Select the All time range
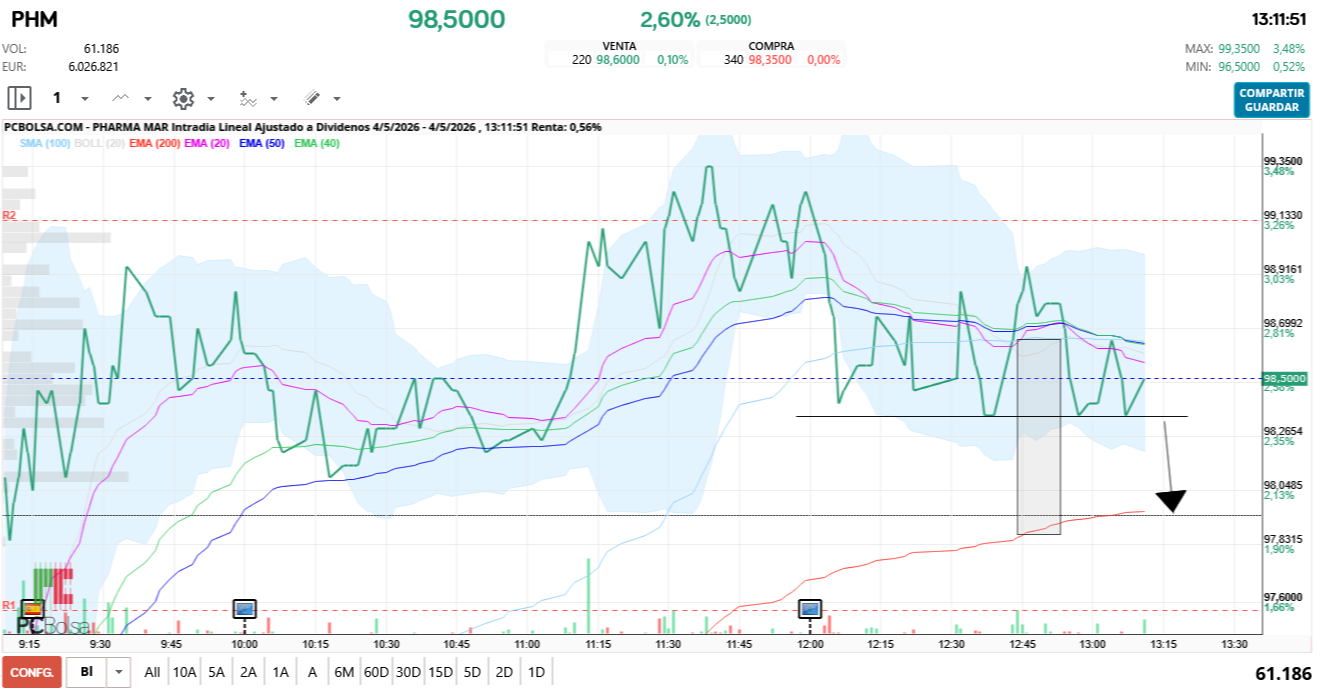The image size is (1325, 693). click(x=152, y=672)
